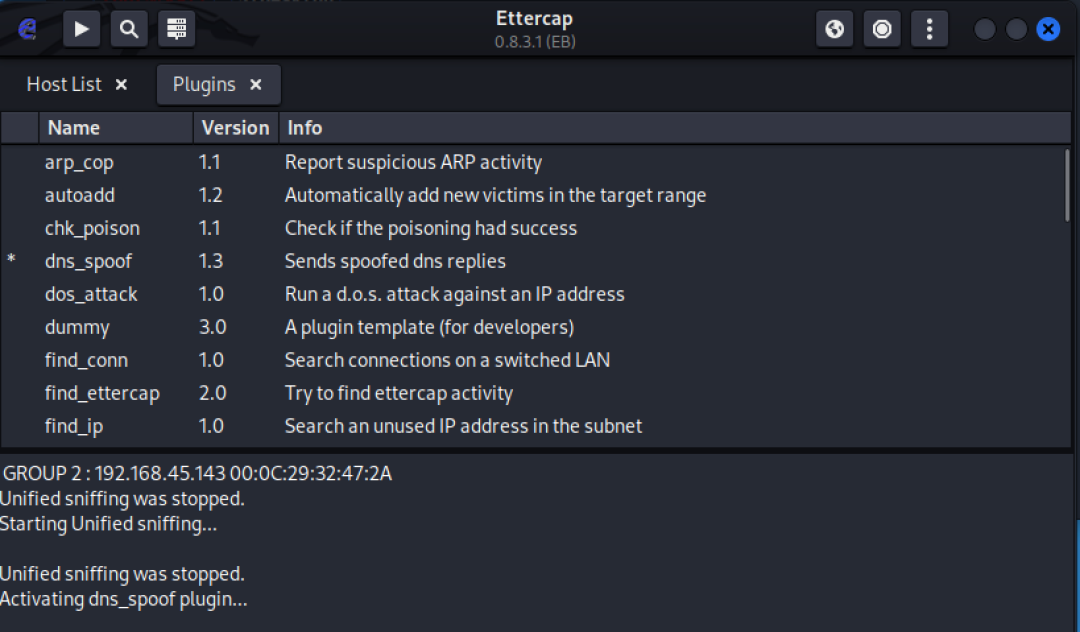Toggle the active dns_spoof plugin asterisk
The width and height of the screenshot is (1080, 632).
[12, 262]
